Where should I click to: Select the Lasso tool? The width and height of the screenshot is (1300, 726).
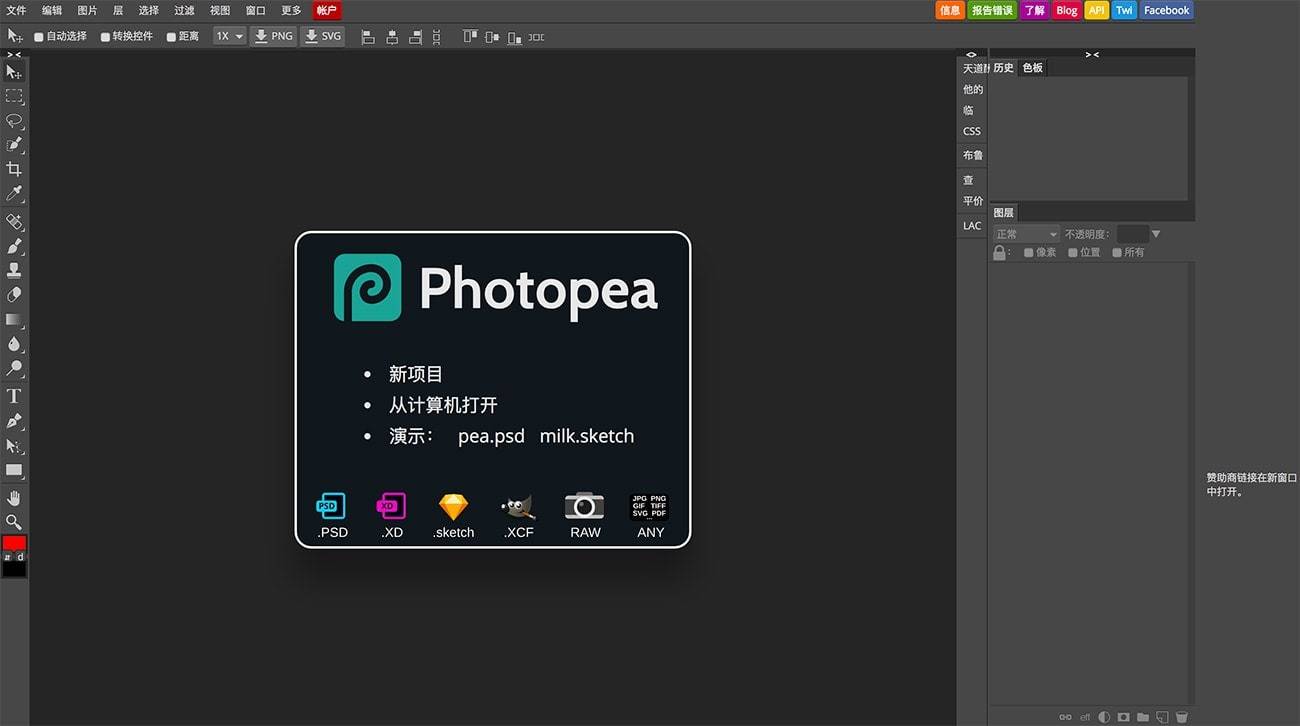click(14, 121)
